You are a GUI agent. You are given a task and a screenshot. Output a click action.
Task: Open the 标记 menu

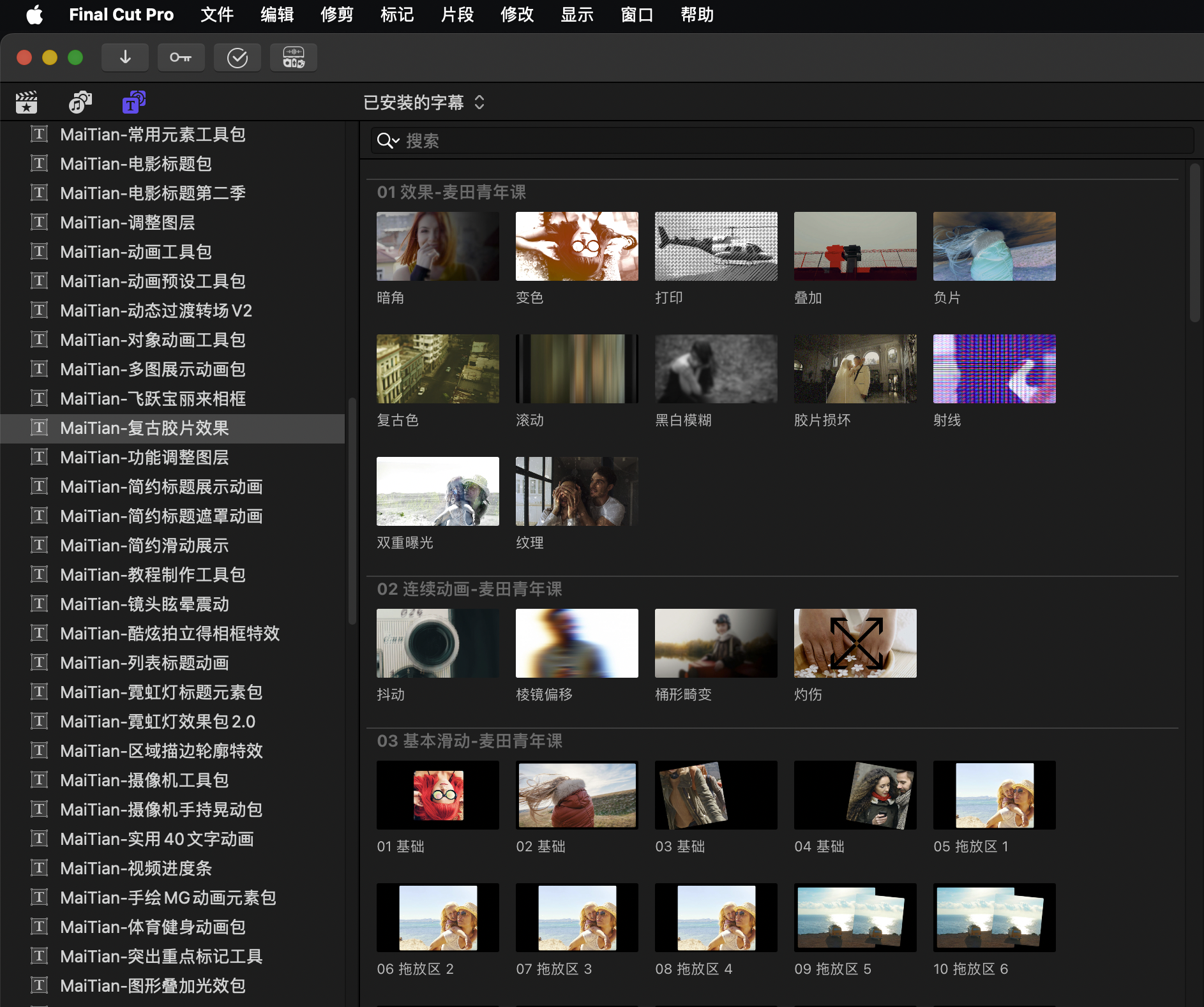(397, 15)
